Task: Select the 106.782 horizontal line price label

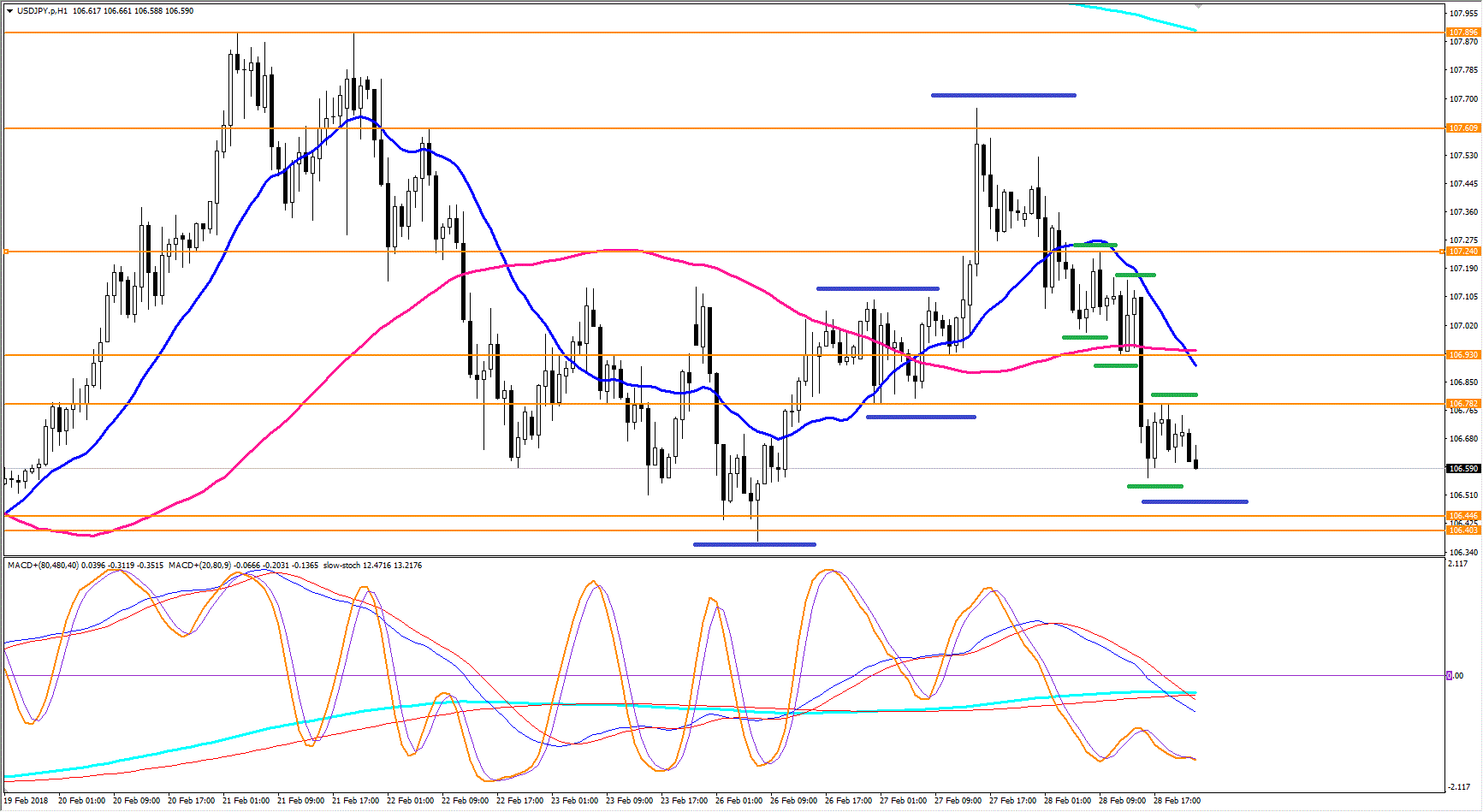Action: 1463,403
